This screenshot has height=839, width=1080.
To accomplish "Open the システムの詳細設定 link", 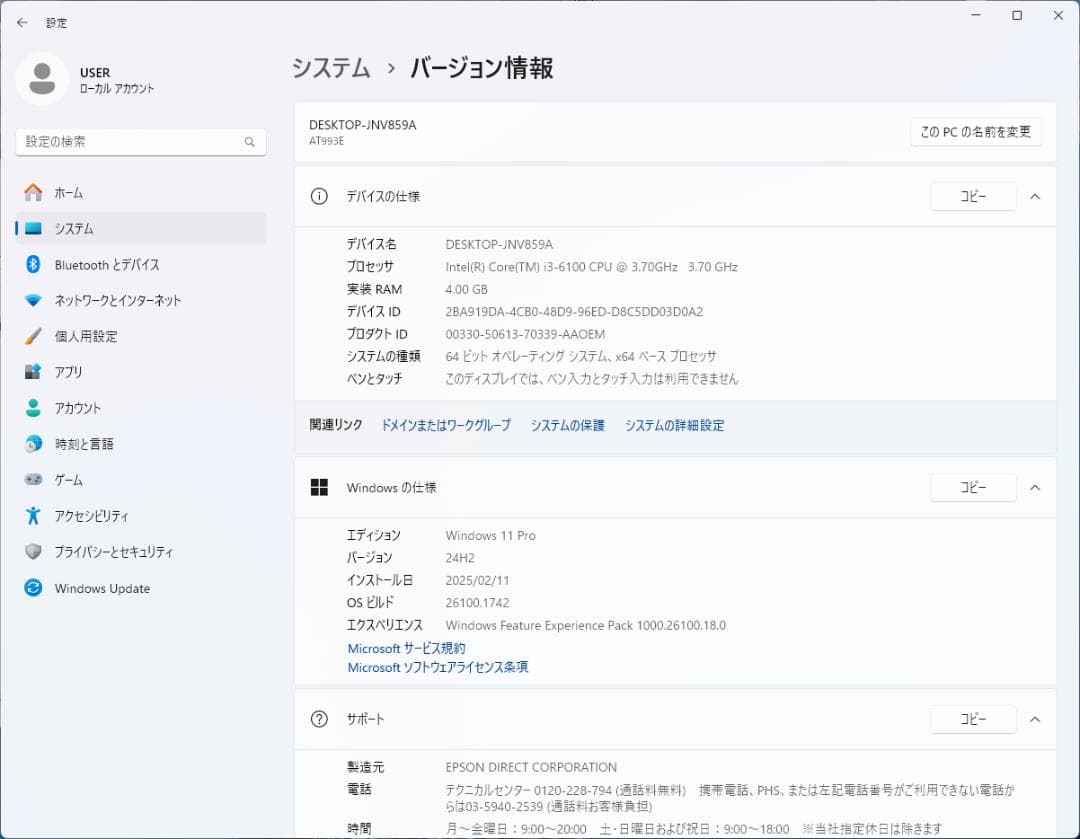I will 674,425.
